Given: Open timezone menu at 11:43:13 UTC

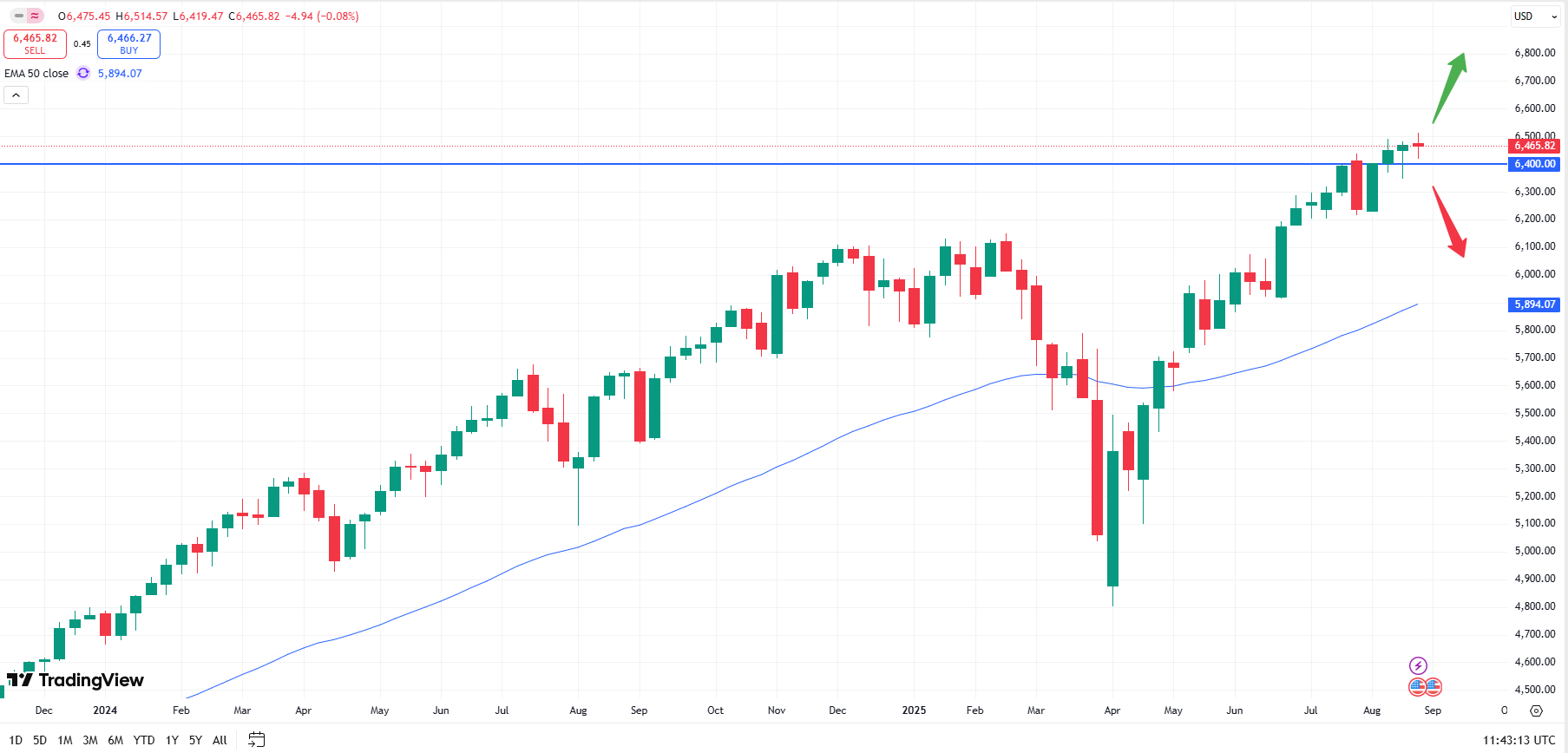Looking at the screenshot, I should tap(1519, 740).
